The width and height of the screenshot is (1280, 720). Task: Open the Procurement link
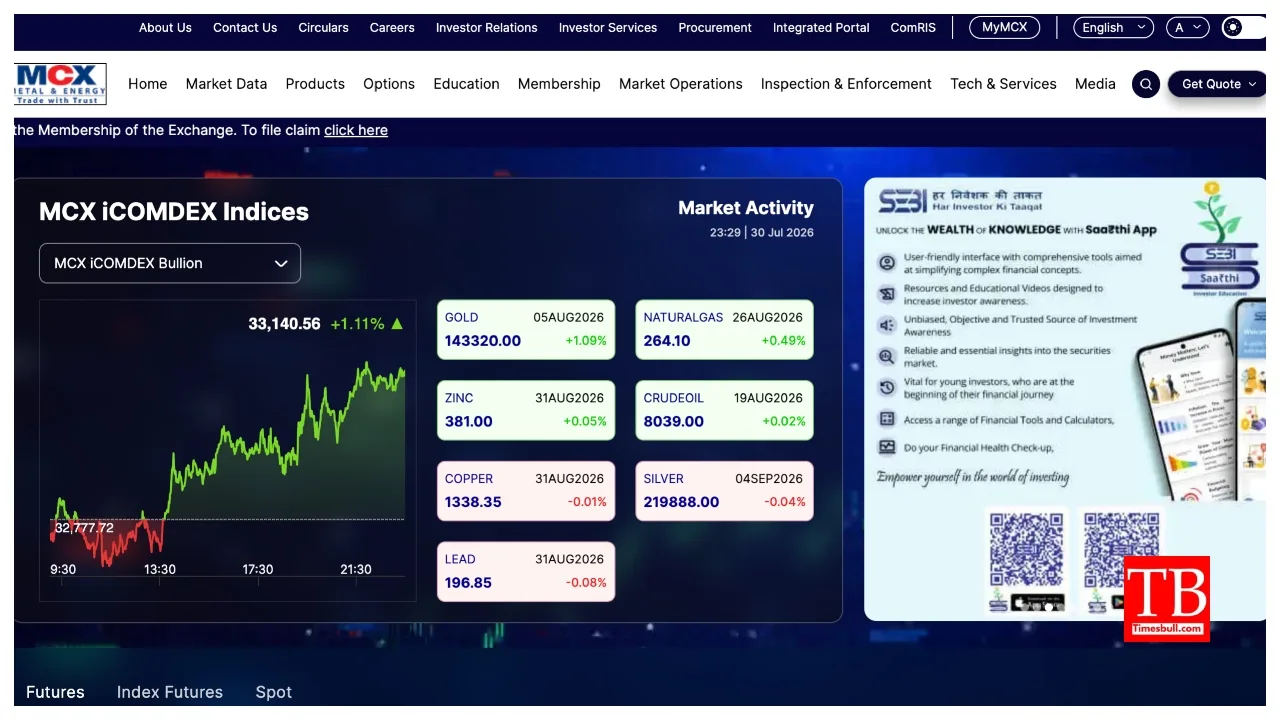point(715,27)
